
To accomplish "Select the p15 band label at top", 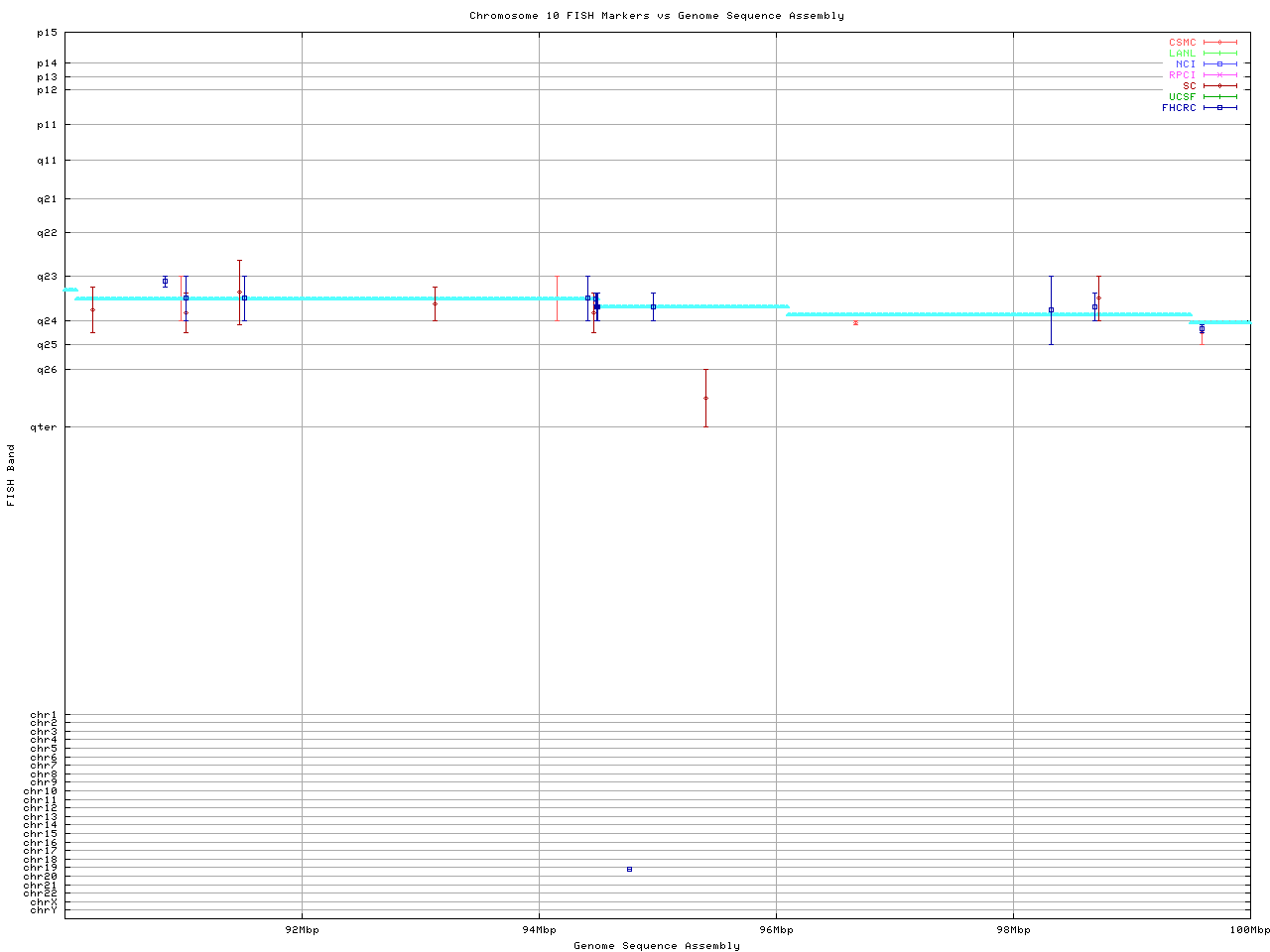I will pos(48,33).
